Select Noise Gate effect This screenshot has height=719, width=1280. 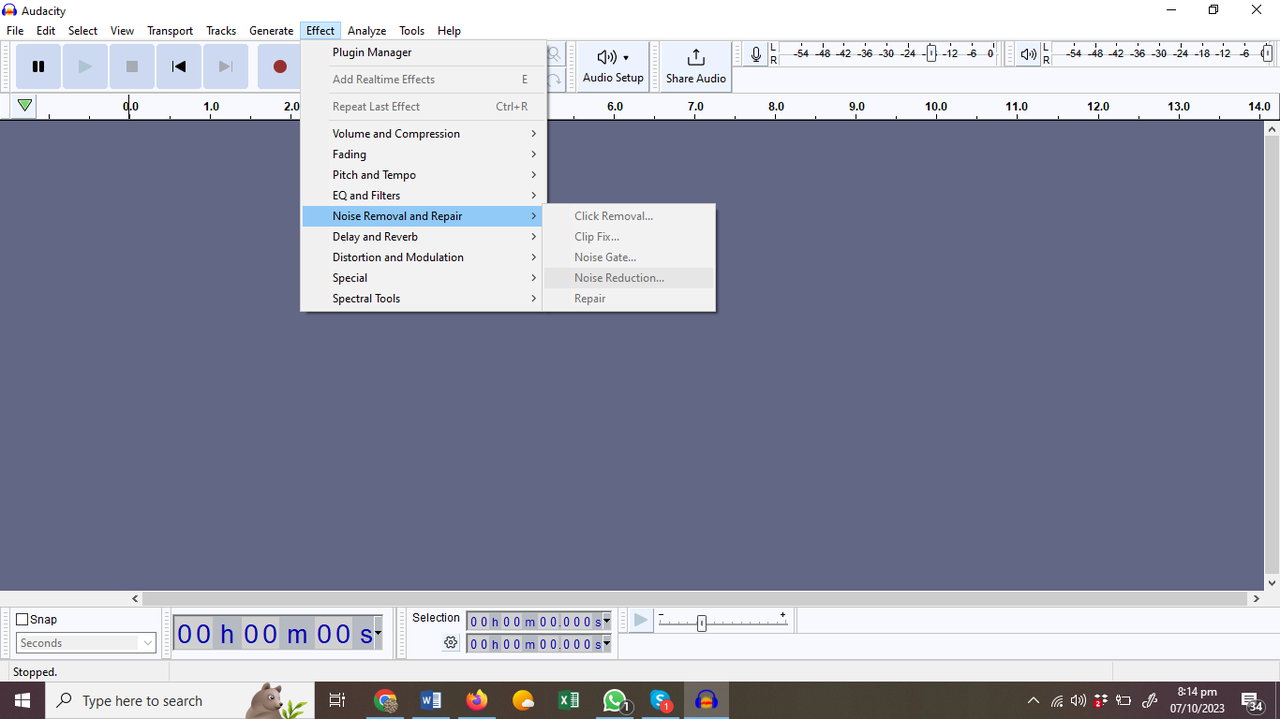coord(629,257)
